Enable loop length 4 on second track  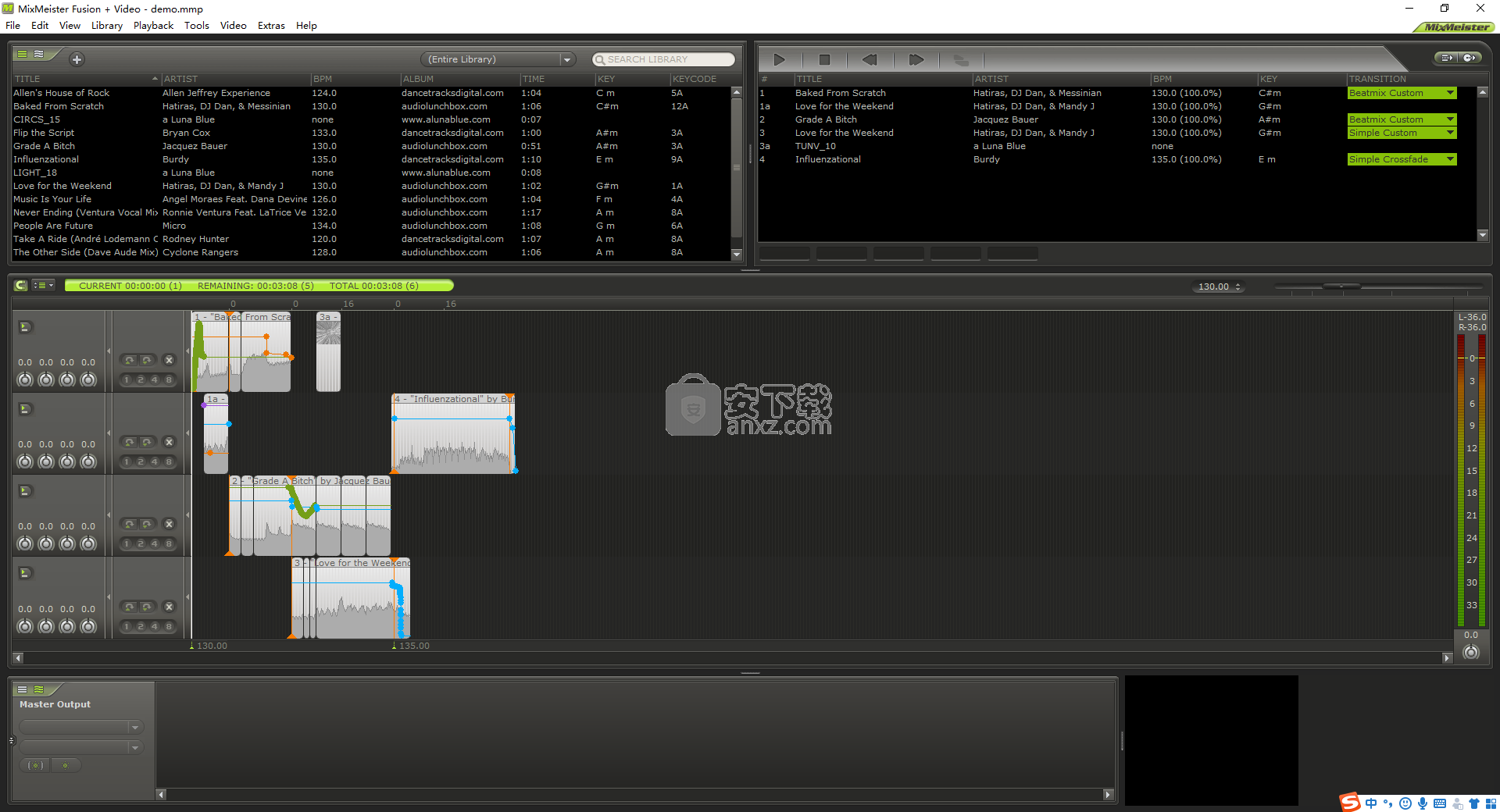tap(155, 462)
